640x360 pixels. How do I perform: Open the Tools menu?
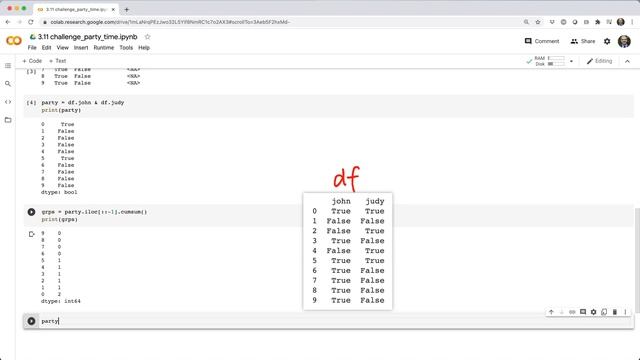click(x=126, y=48)
